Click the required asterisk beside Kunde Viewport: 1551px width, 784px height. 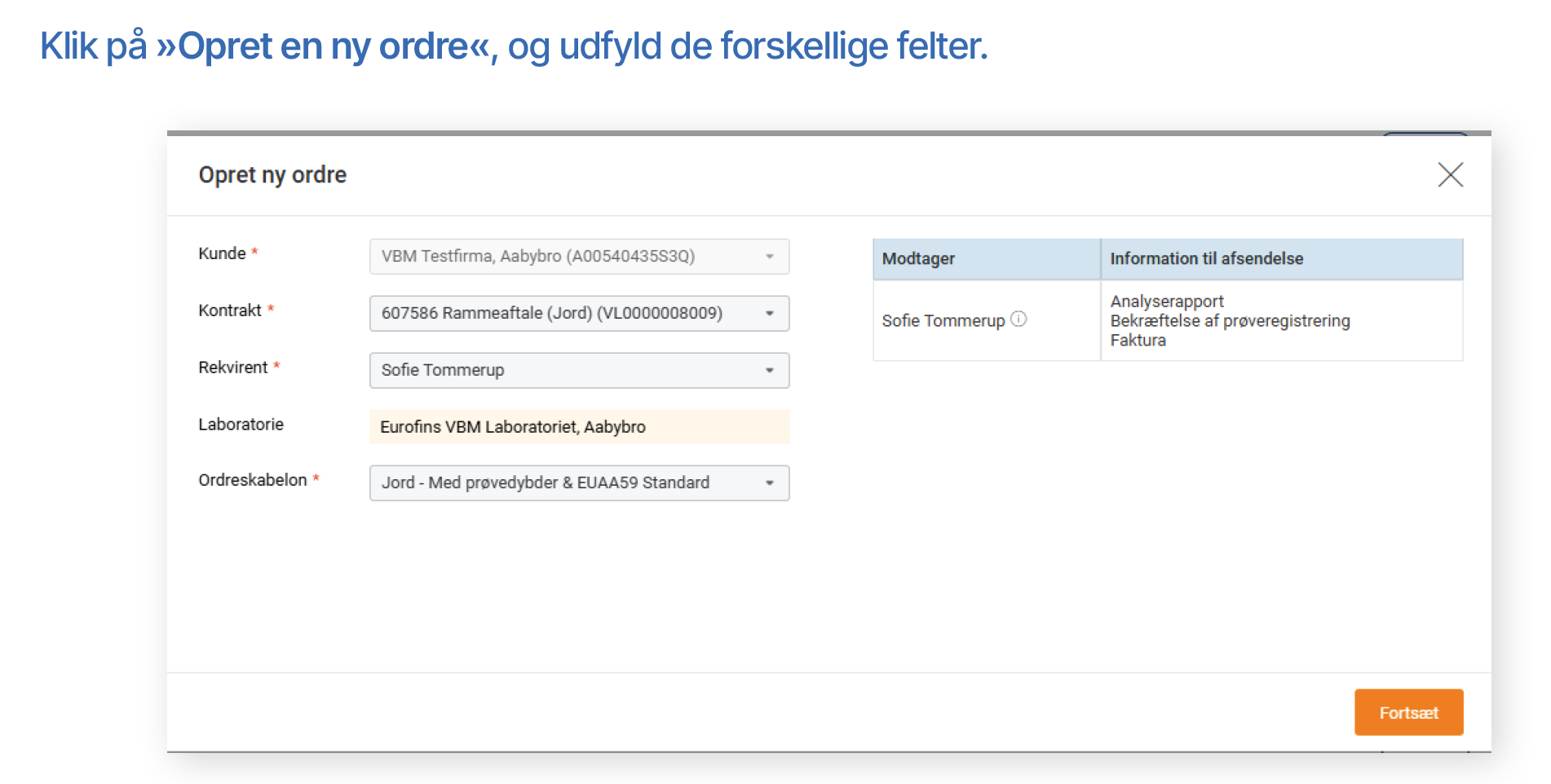[x=255, y=253]
